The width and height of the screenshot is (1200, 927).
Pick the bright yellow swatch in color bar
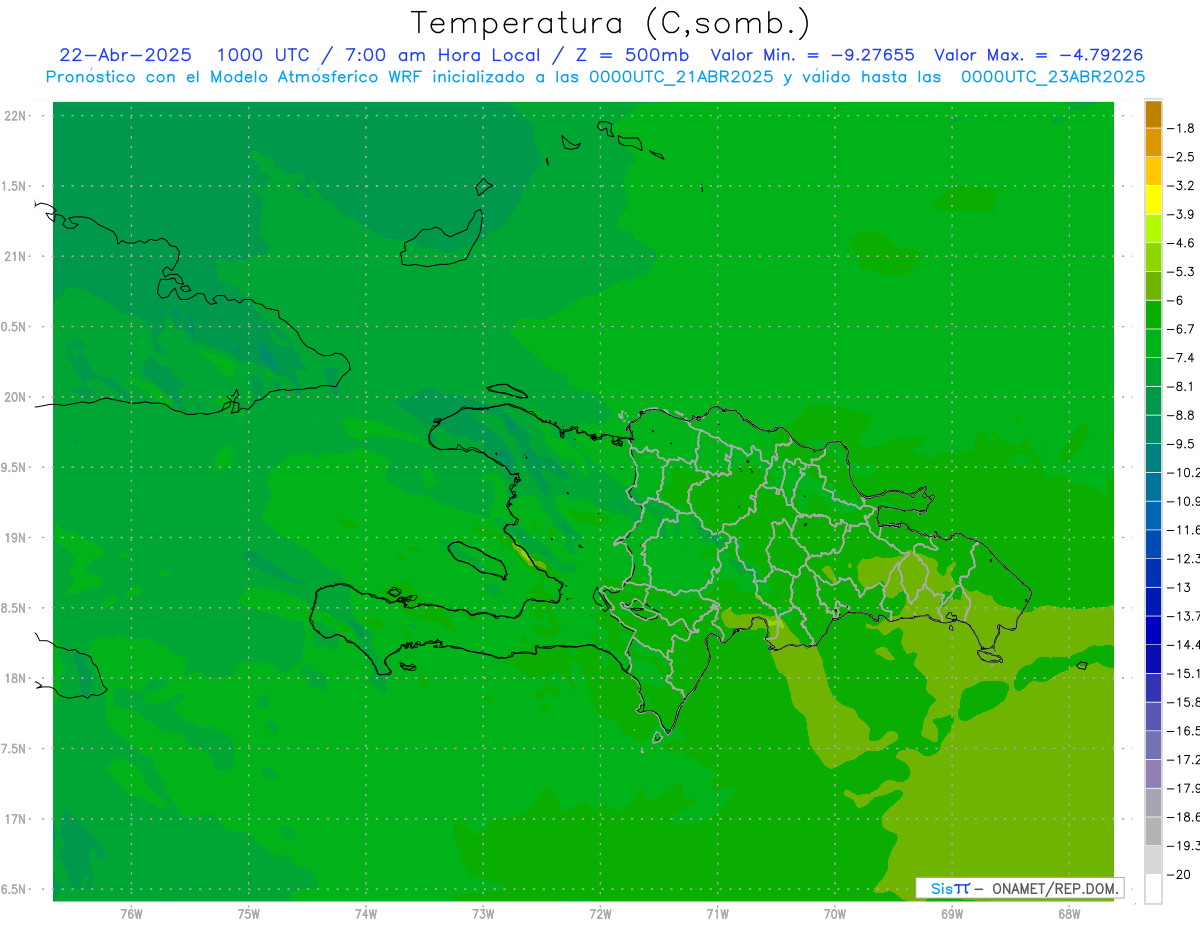[x=1153, y=199]
